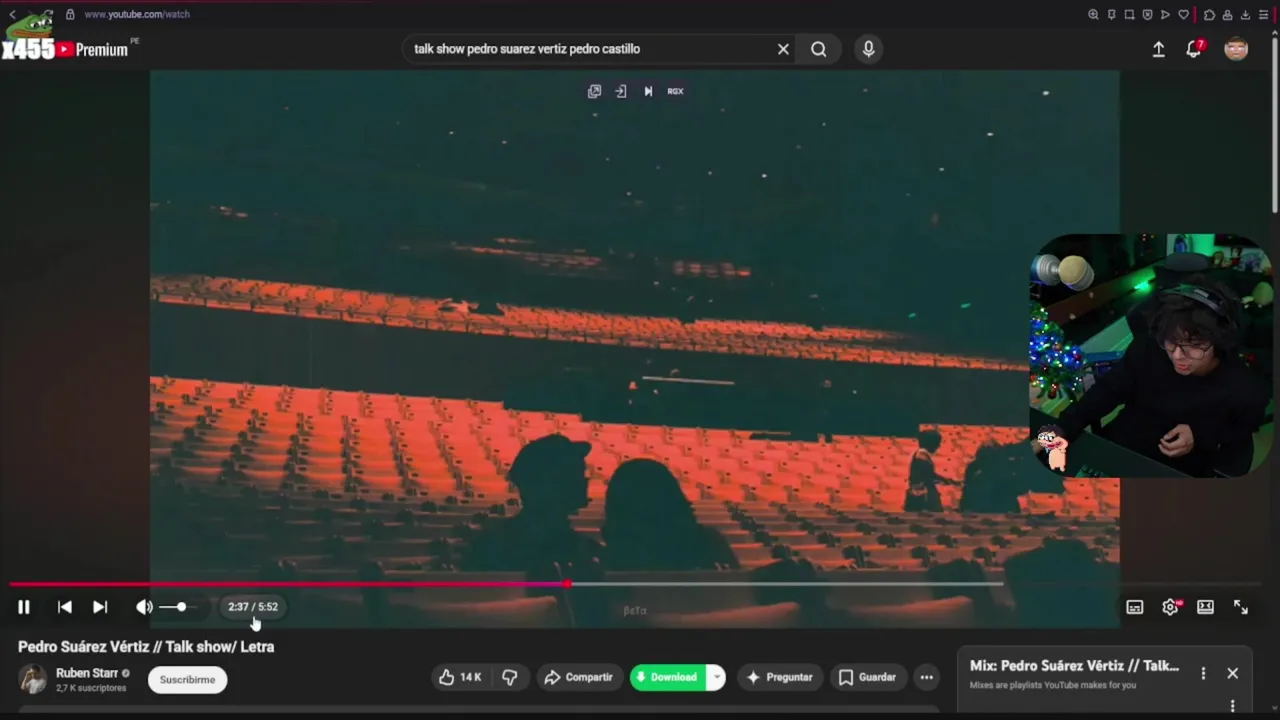Image resolution: width=1280 pixels, height=720 pixels.
Task: Click the green Download button
Action: click(667, 677)
